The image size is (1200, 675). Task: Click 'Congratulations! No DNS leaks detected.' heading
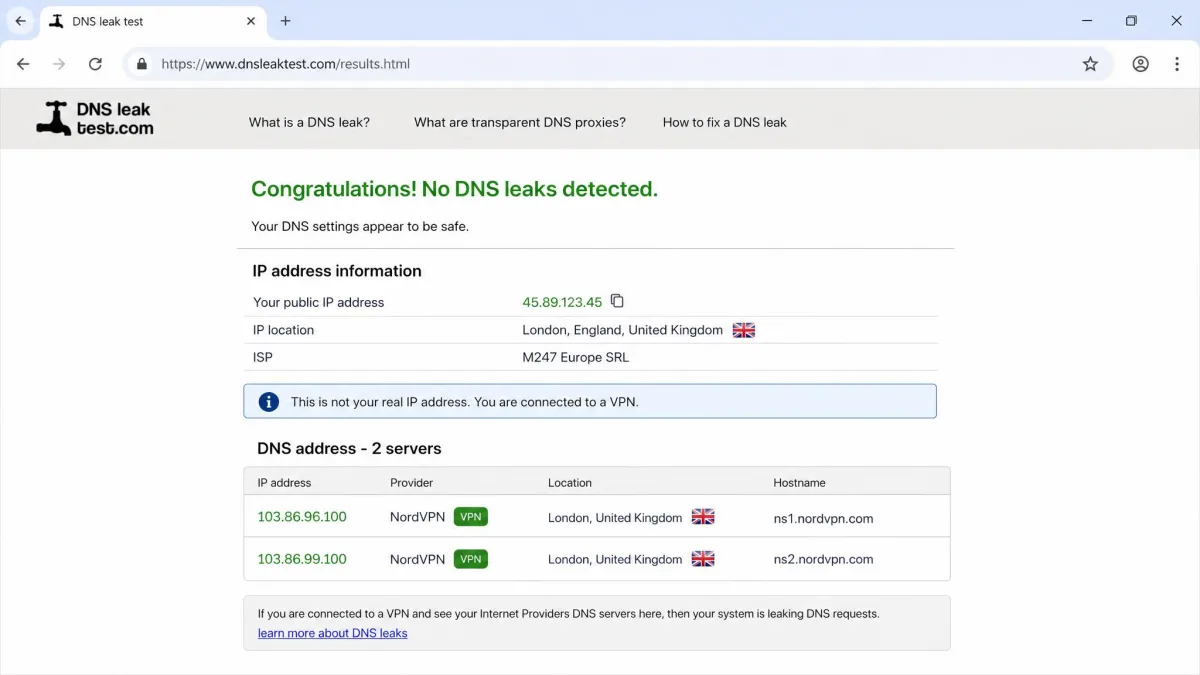pos(454,189)
